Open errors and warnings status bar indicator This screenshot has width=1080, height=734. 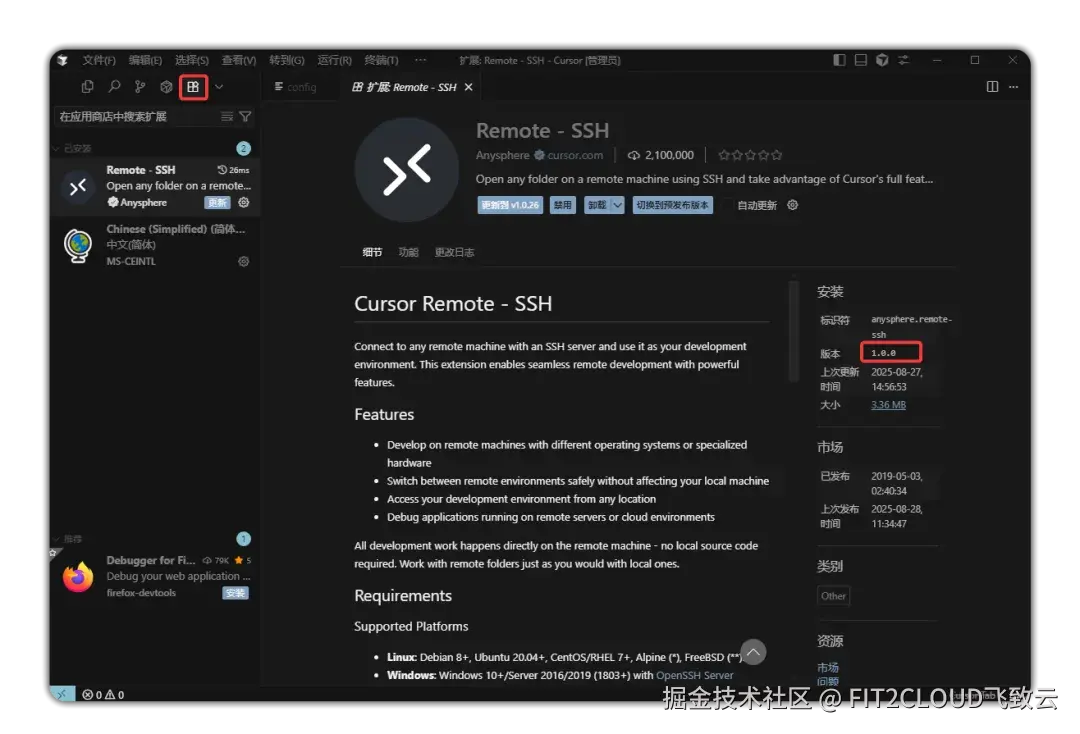103,695
